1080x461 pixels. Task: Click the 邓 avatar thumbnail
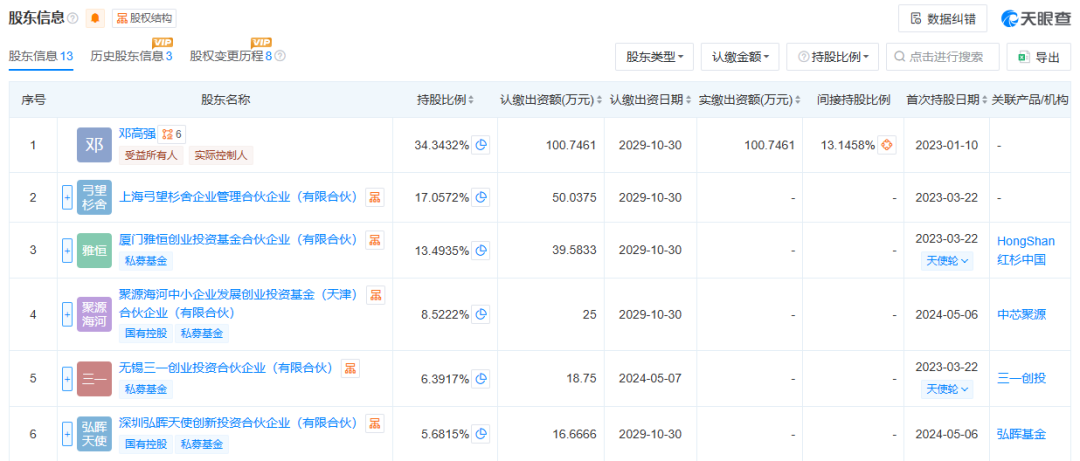click(x=94, y=145)
